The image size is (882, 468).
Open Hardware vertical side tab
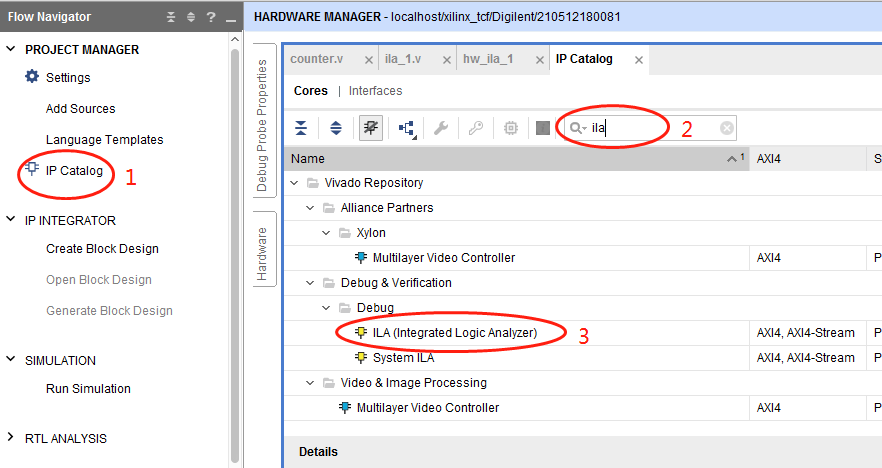point(263,250)
